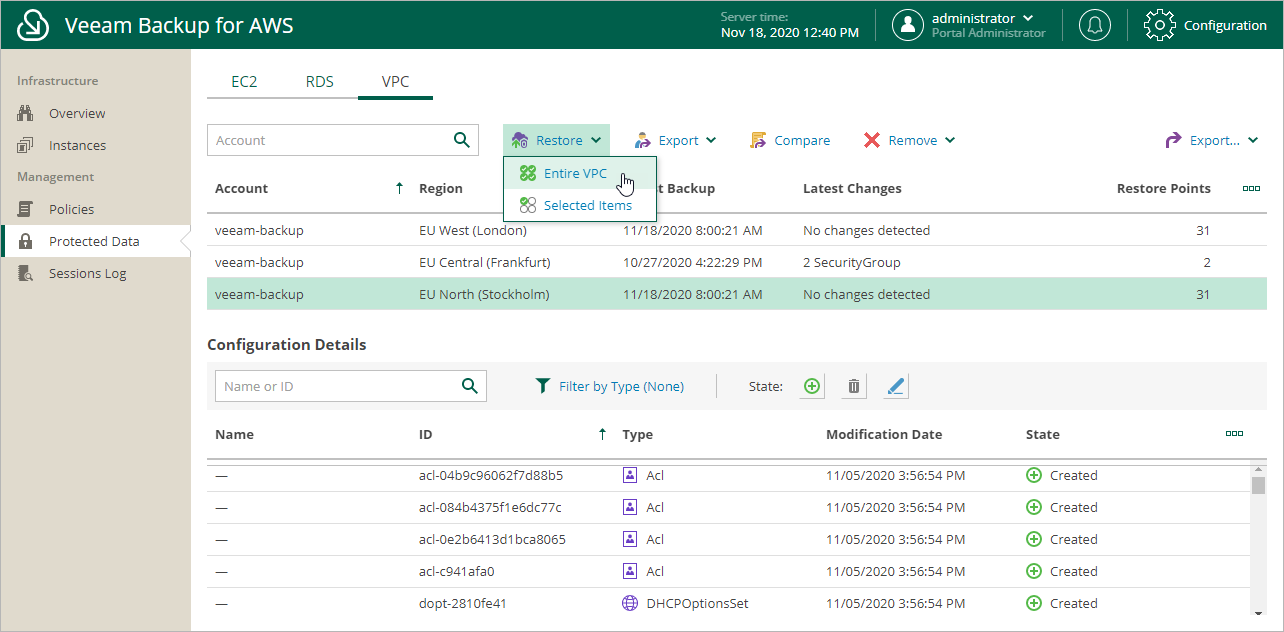Image resolution: width=1284 pixels, height=632 pixels.
Task: Click scrollbar down arrow in details list
Action: pyautogui.click(x=1258, y=612)
